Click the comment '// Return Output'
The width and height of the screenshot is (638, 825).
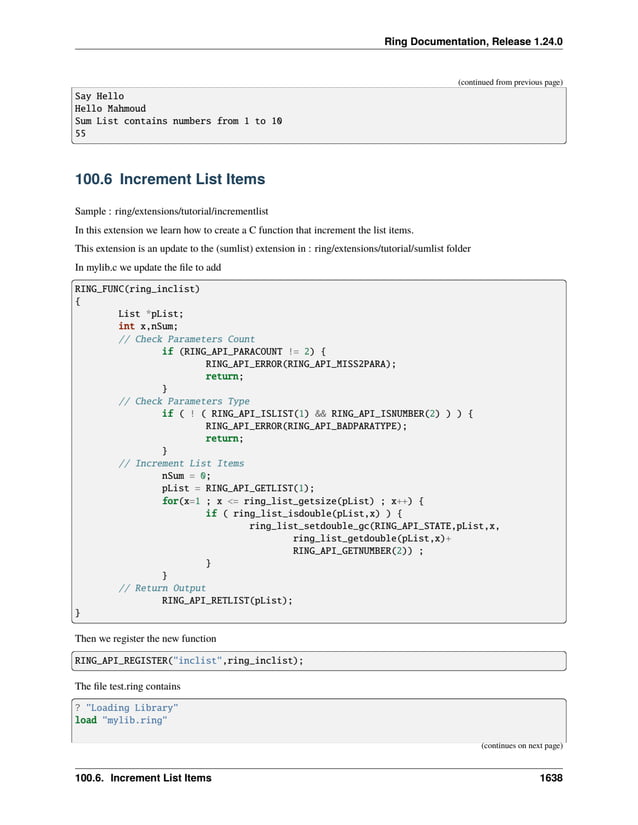coord(162,588)
